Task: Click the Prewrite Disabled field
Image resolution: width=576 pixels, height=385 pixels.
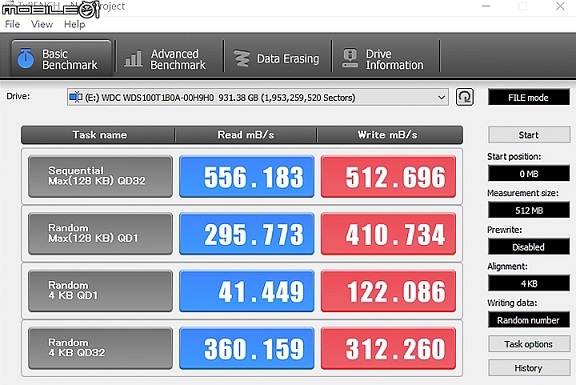Action: (529, 247)
